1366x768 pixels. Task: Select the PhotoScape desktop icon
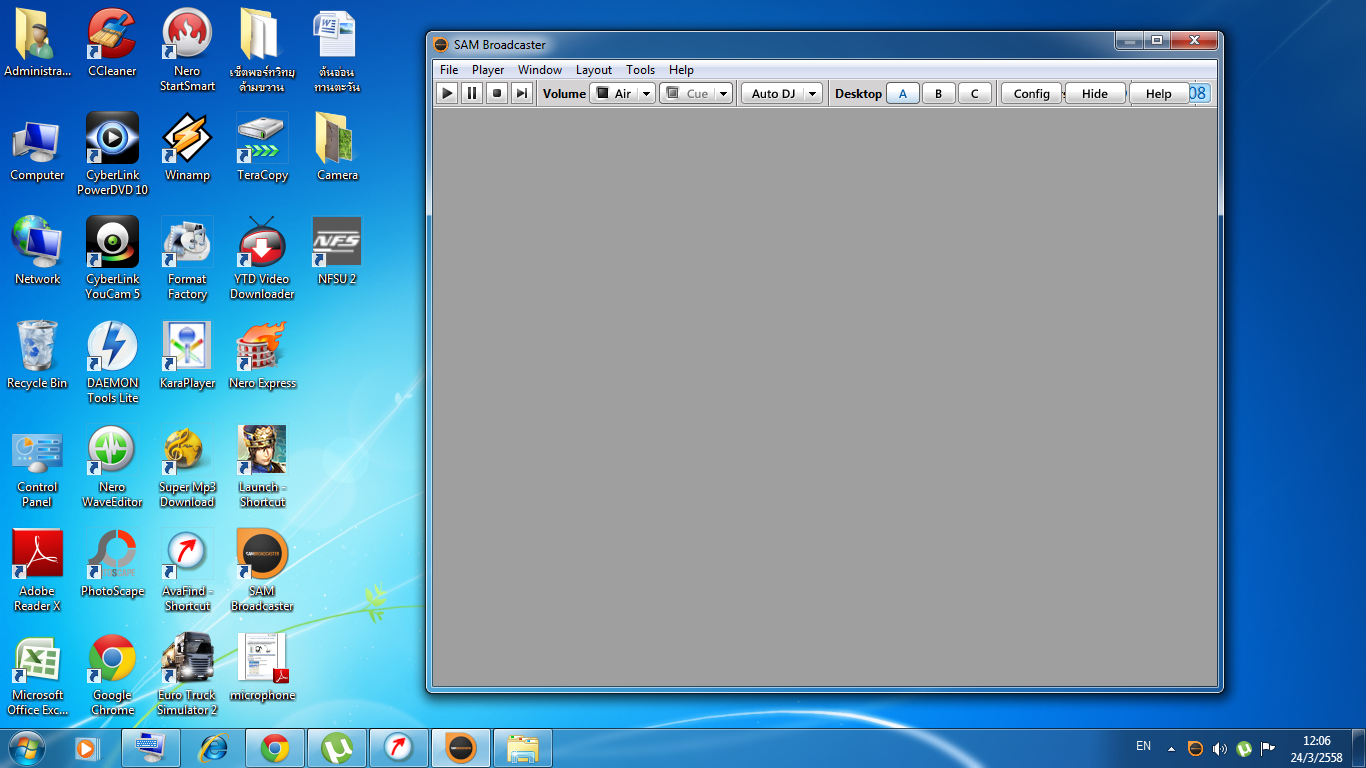coord(112,564)
